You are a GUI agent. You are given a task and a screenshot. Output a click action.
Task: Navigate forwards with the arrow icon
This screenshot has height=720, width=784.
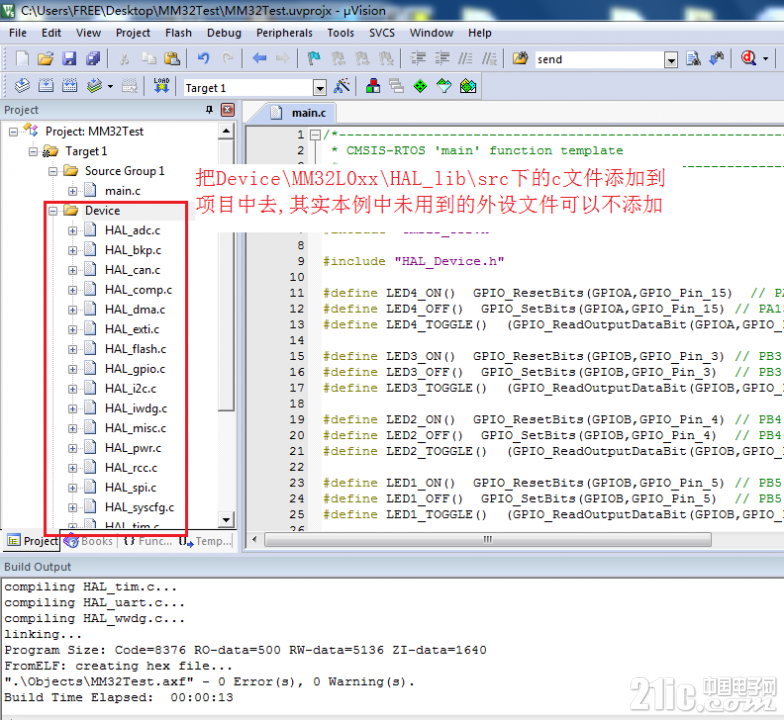click(282, 58)
